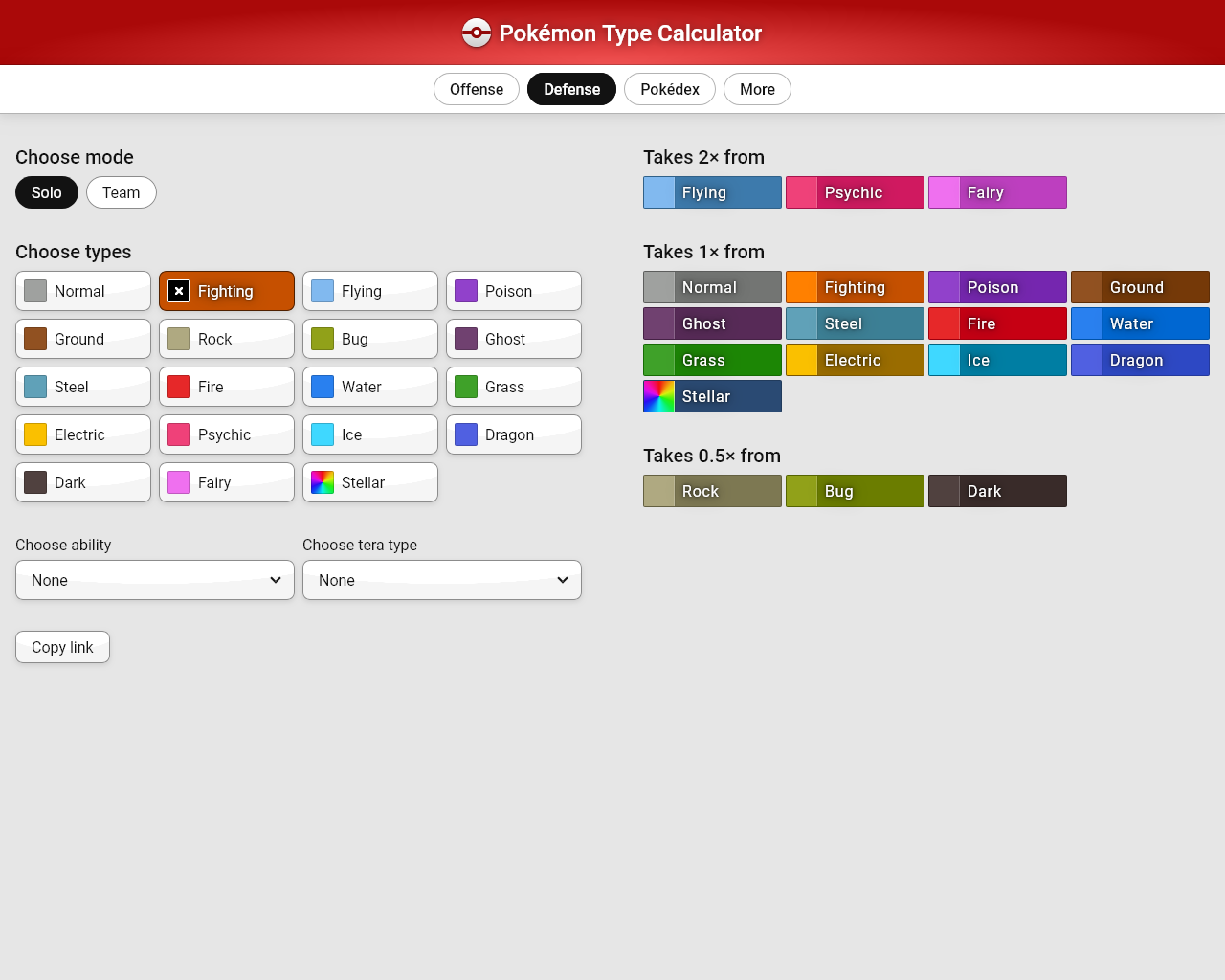
Task: Click the Normal badge under Takes 1×
Action: click(x=712, y=287)
